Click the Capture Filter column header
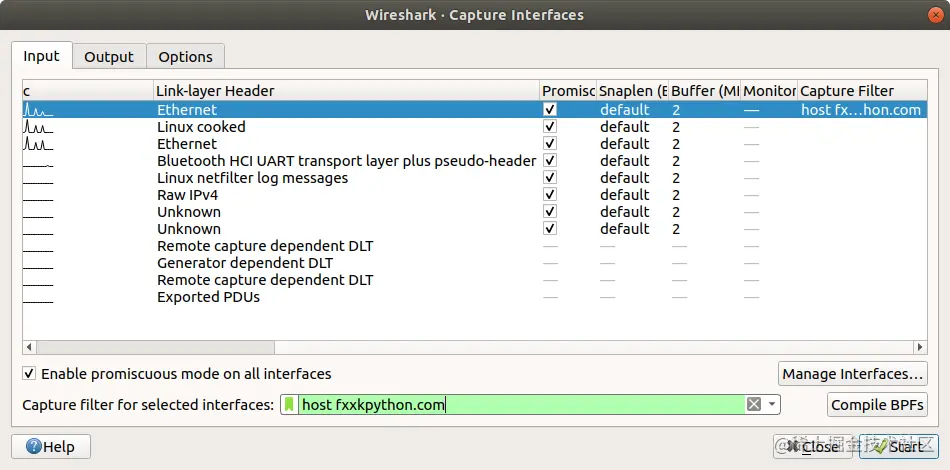950x470 pixels. [862, 91]
